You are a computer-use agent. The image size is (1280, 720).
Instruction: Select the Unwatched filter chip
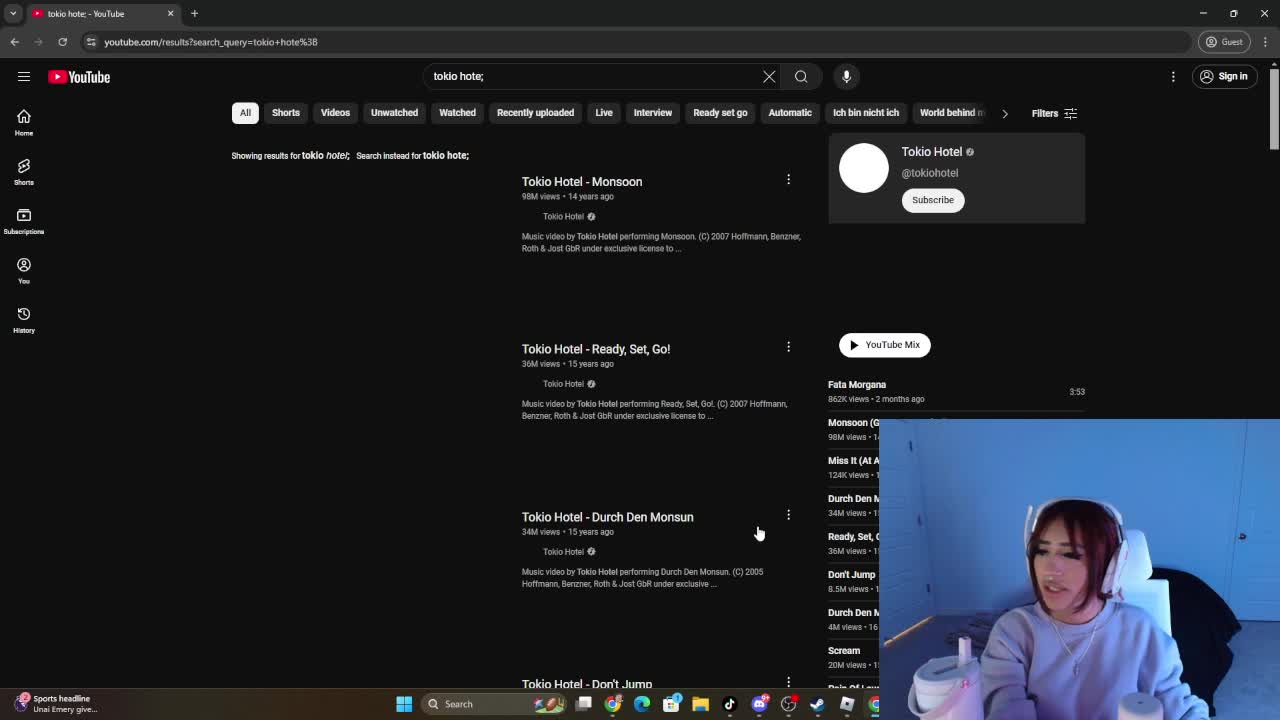(394, 113)
